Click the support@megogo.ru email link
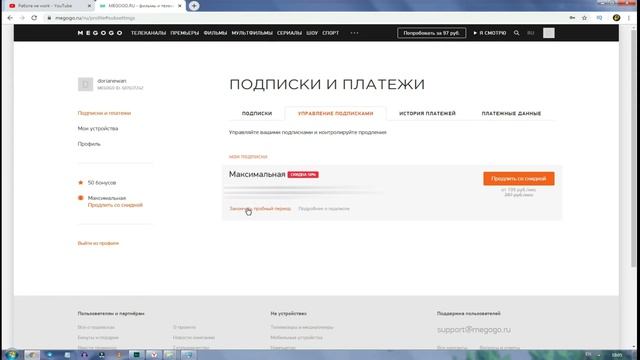 point(473,330)
